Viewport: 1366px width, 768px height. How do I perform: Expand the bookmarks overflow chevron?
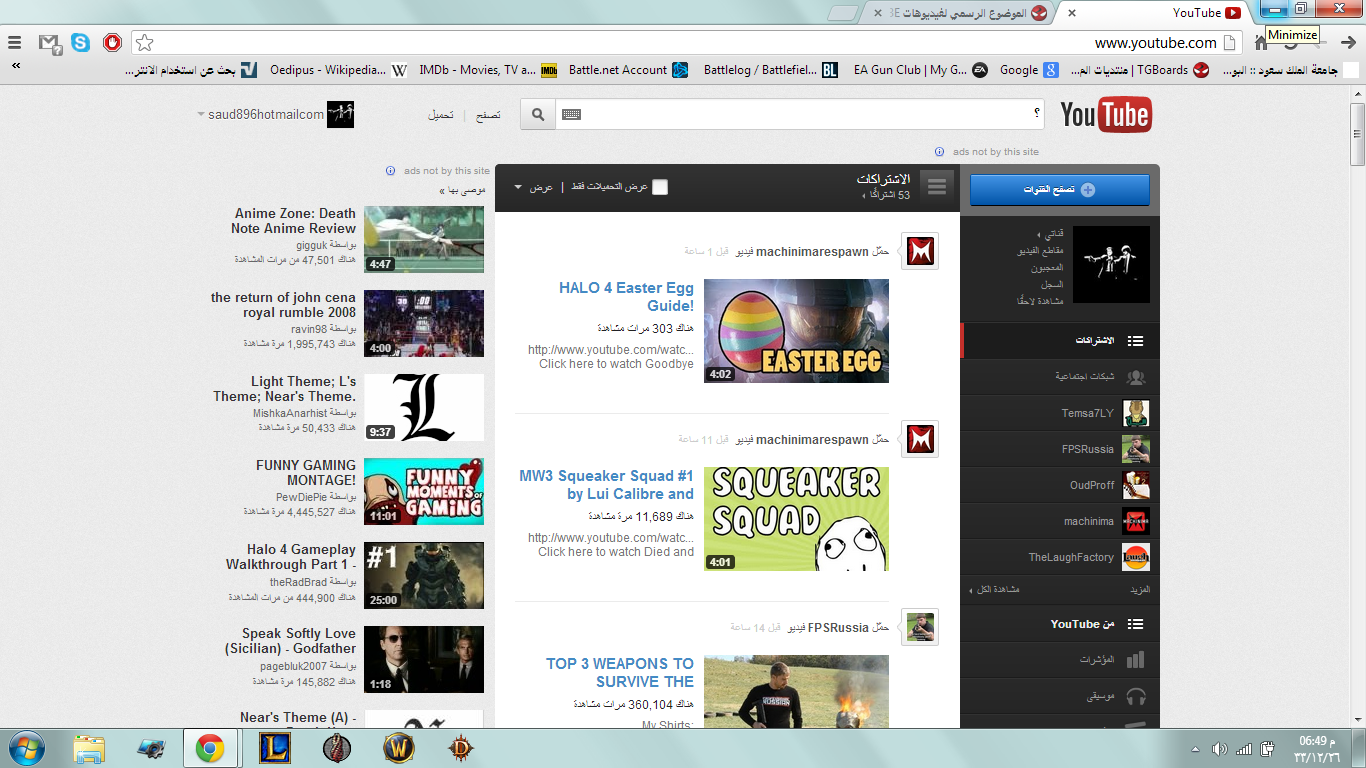16,66
